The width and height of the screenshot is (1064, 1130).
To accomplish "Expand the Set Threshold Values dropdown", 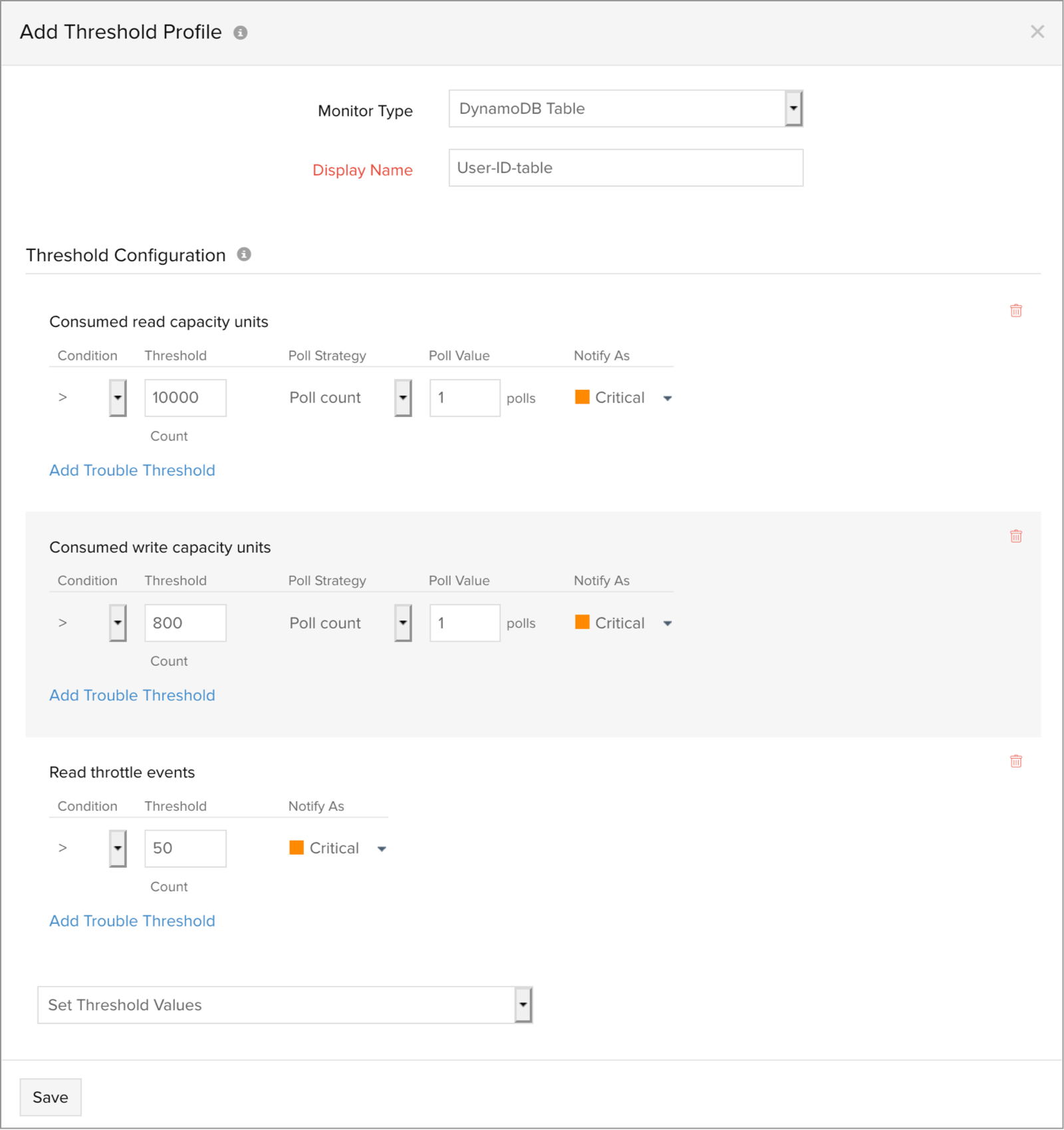I will click(x=523, y=1005).
